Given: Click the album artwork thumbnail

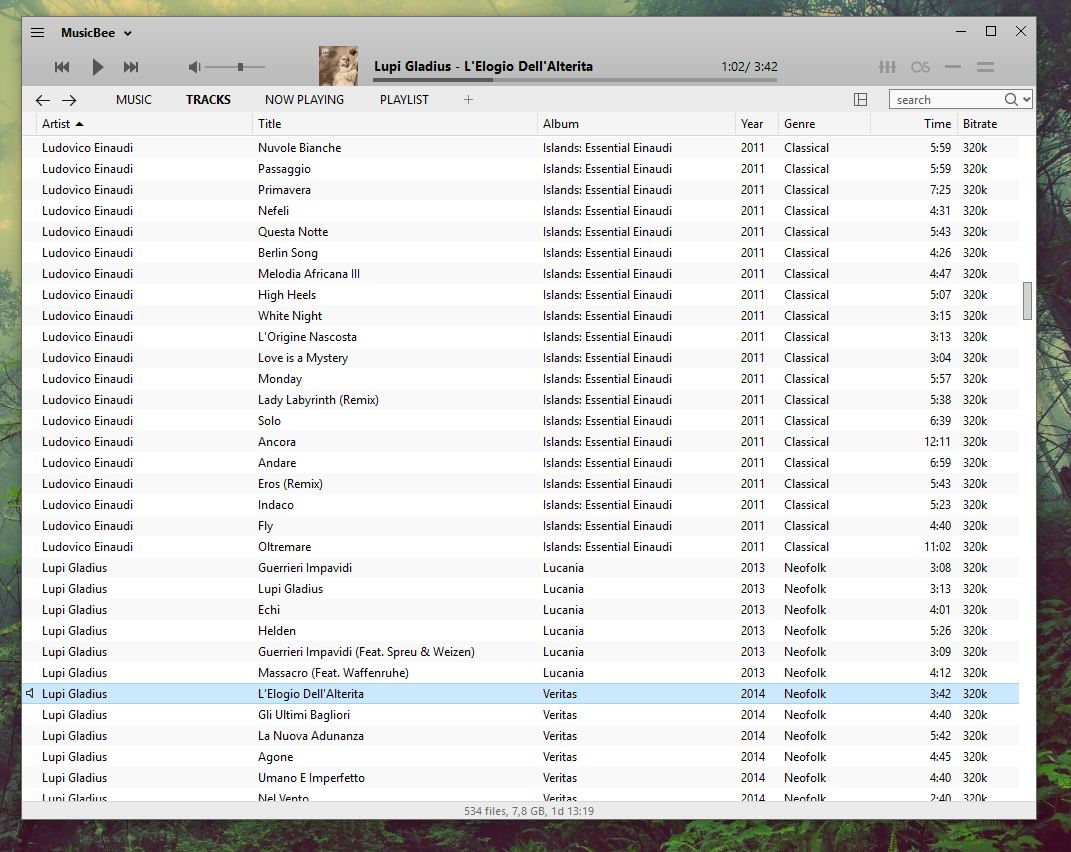Looking at the screenshot, I should 339,66.
